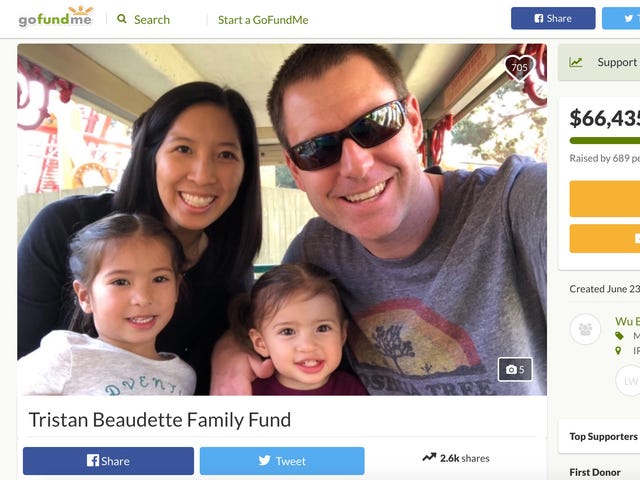Click the trending chart icon near Support
Screen dimensions: 640x480
(x=576, y=62)
